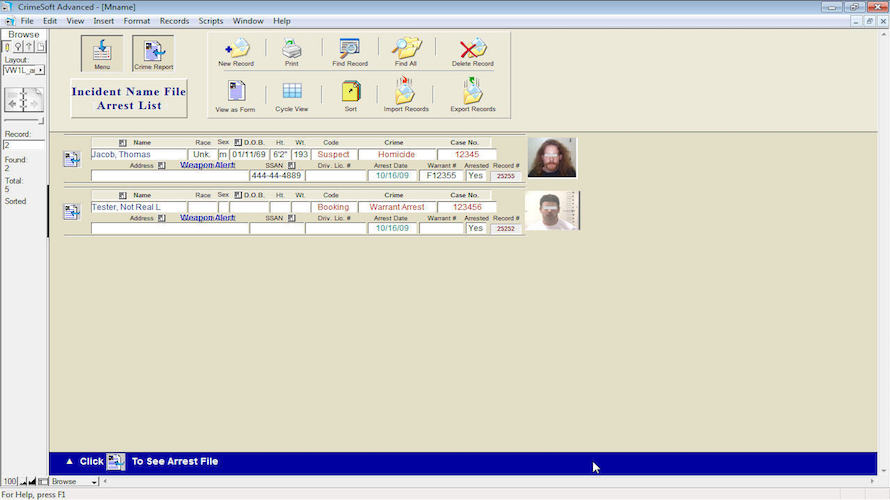Open the Records menu
This screenshot has width=890, height=500.
174,20
